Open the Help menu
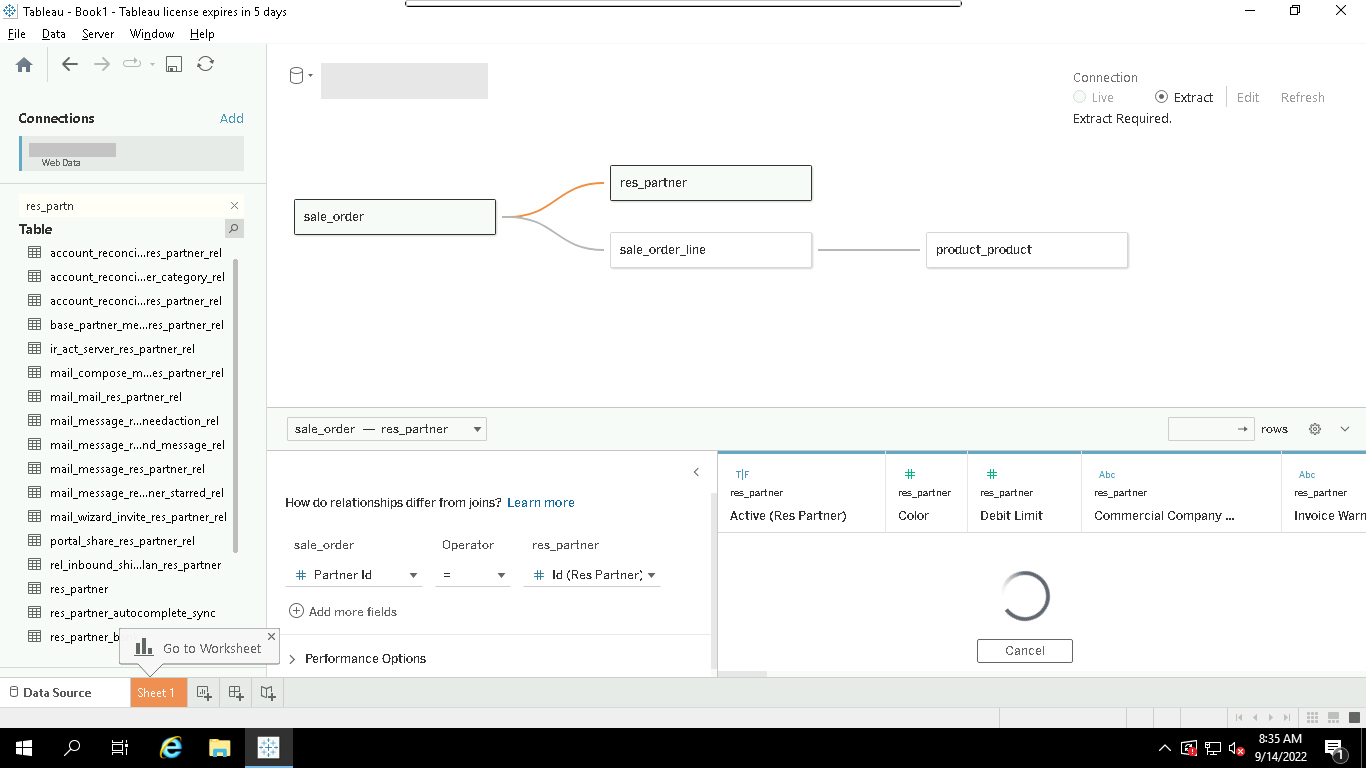This screenshot has height=768, width=1366. click(x=202, y=34)
